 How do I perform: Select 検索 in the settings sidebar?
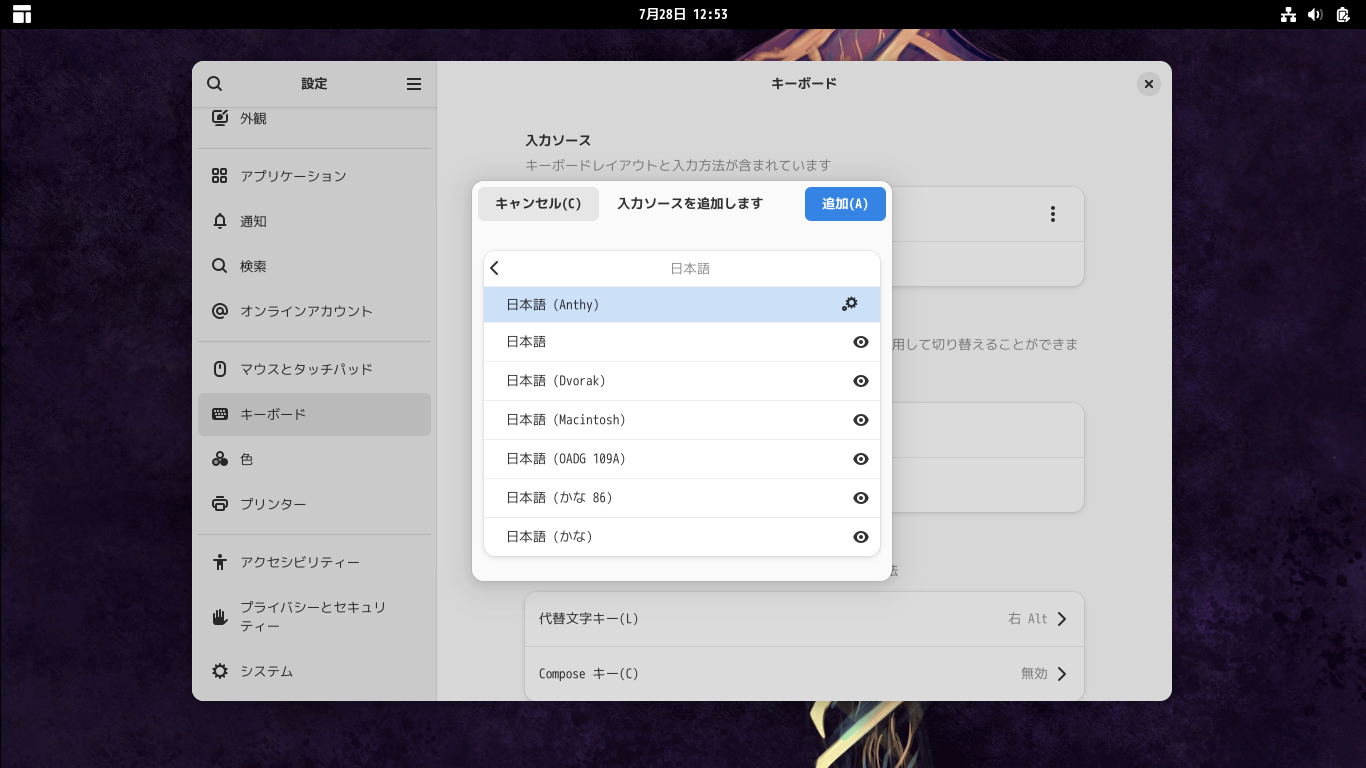click(x=314, y=266)
